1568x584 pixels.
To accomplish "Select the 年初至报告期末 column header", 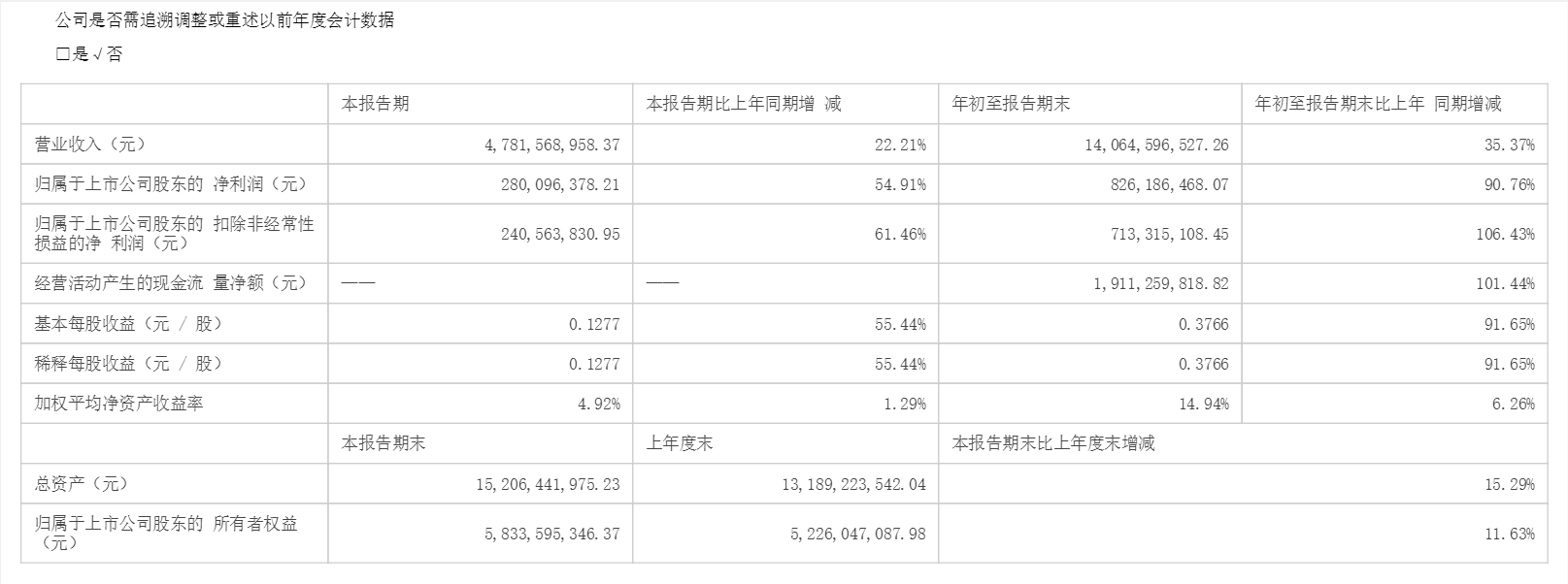I will [x=1011, y=104].
